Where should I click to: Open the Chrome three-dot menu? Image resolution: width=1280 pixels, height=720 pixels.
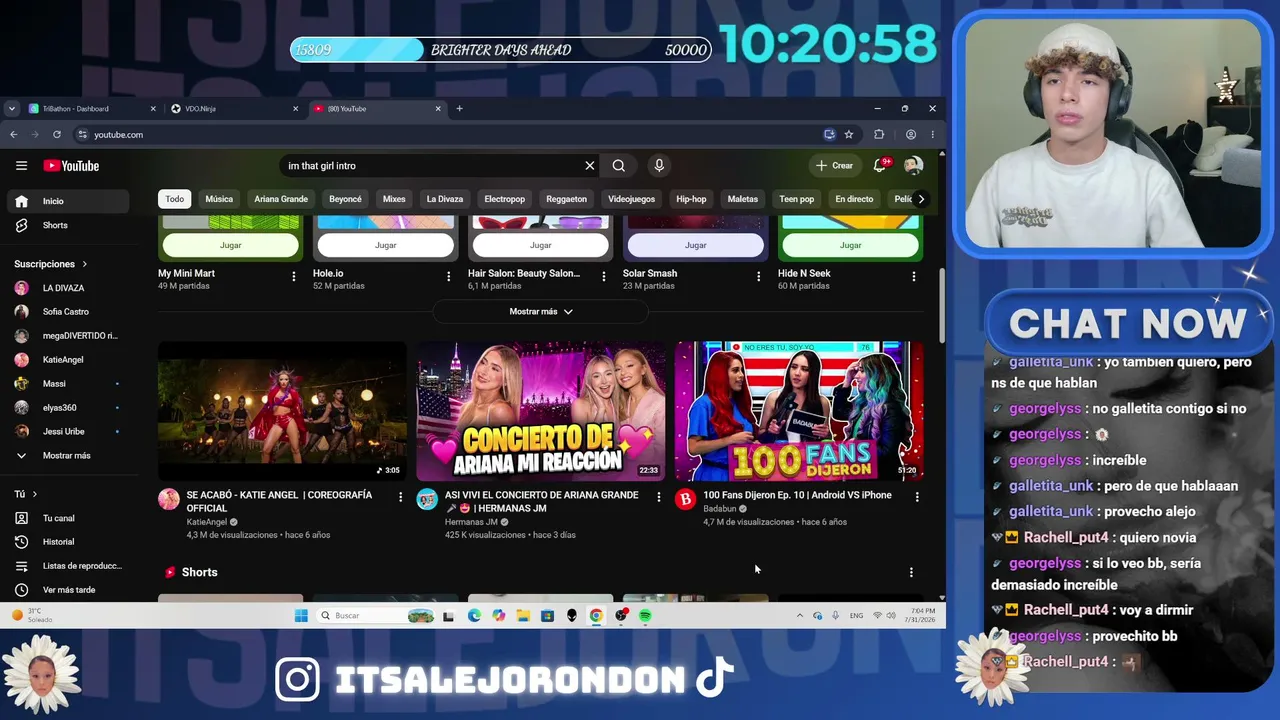[932, 135]
